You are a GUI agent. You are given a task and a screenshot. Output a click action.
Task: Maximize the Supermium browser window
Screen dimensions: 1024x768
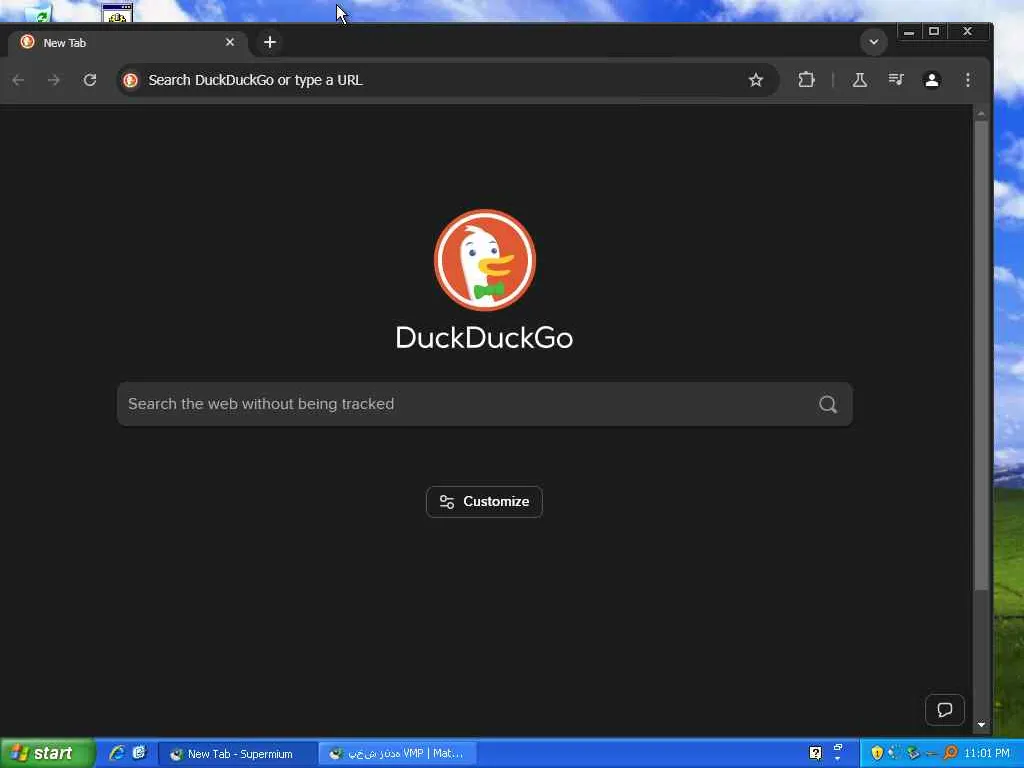pyautogui.click(x=934, y=31)
